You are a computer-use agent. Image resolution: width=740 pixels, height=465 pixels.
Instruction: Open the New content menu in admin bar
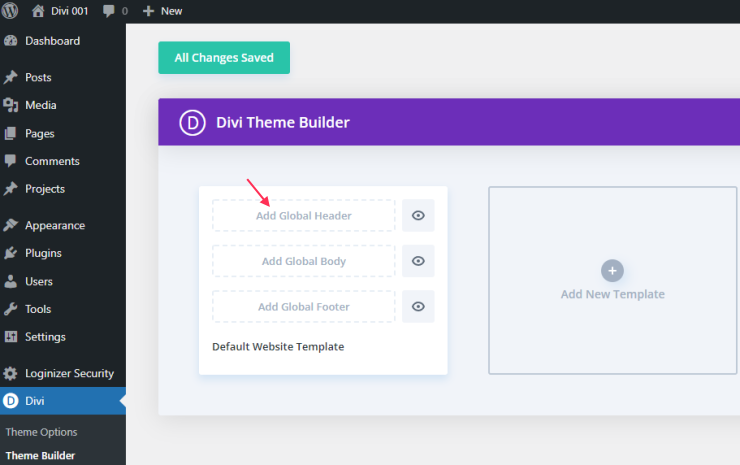[x=162, y=11]
